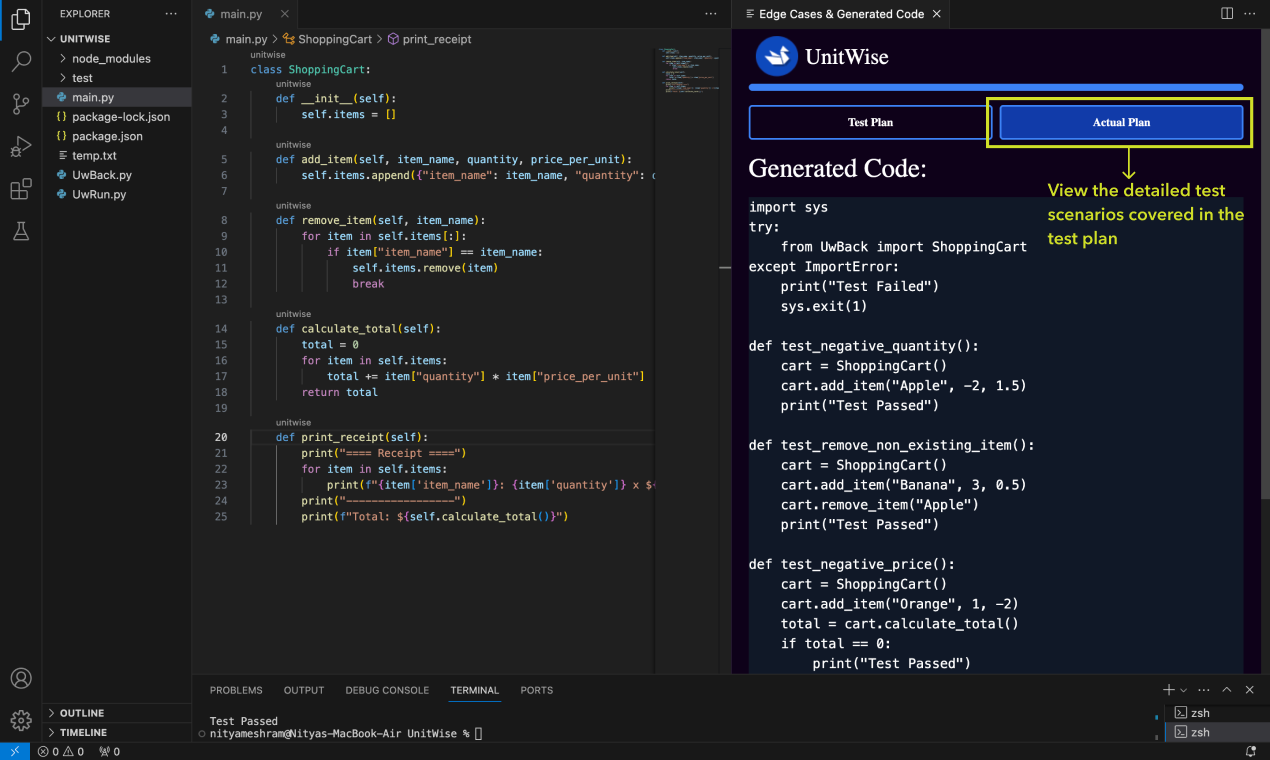Click the 'class ShoppingCart:' code line

pos(310,70)
